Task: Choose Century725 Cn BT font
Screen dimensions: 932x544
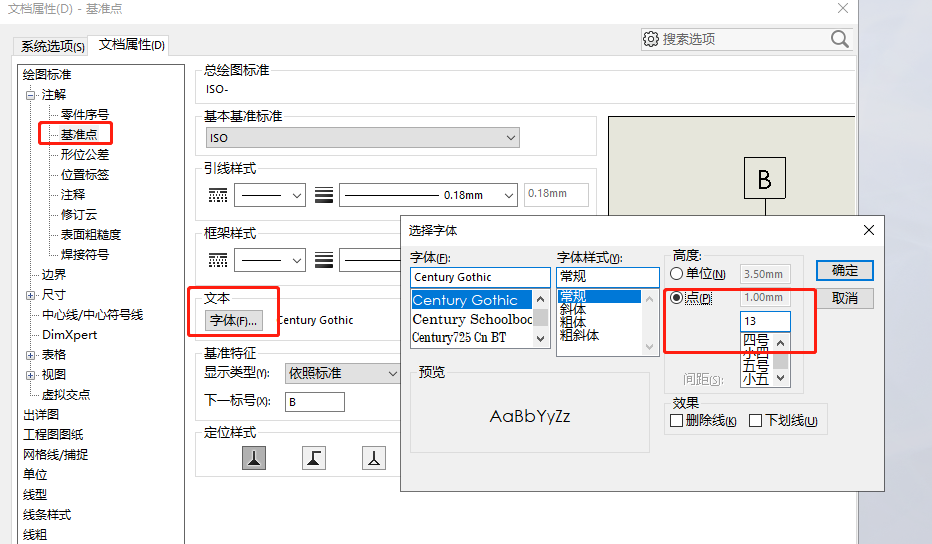Action: coord(459,338)
